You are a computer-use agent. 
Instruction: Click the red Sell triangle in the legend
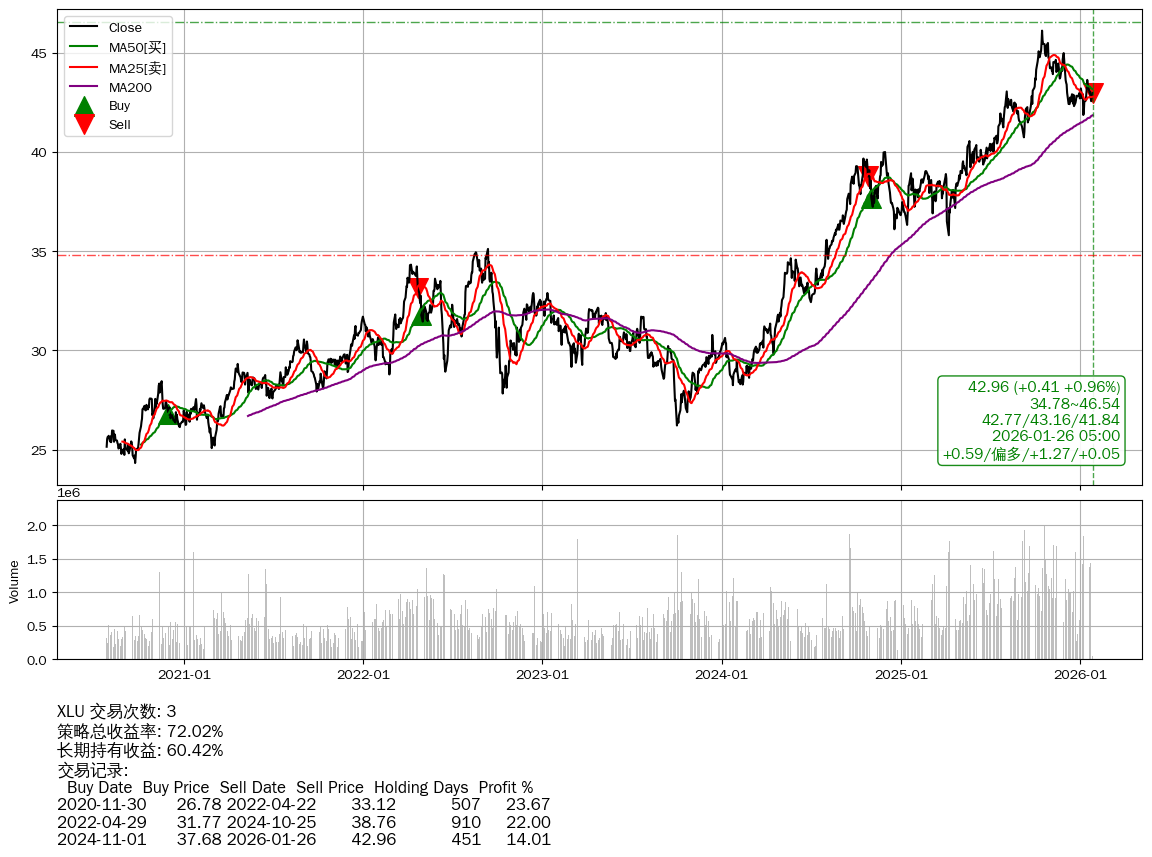(85, 124)
